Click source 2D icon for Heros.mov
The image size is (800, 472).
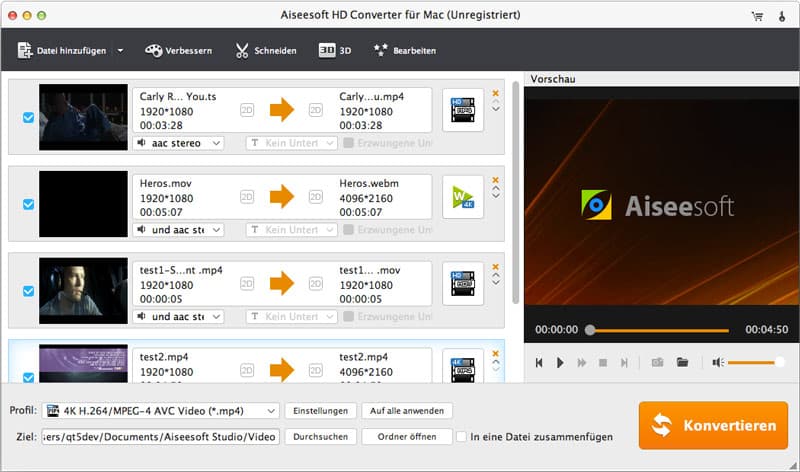pos(247,197)
